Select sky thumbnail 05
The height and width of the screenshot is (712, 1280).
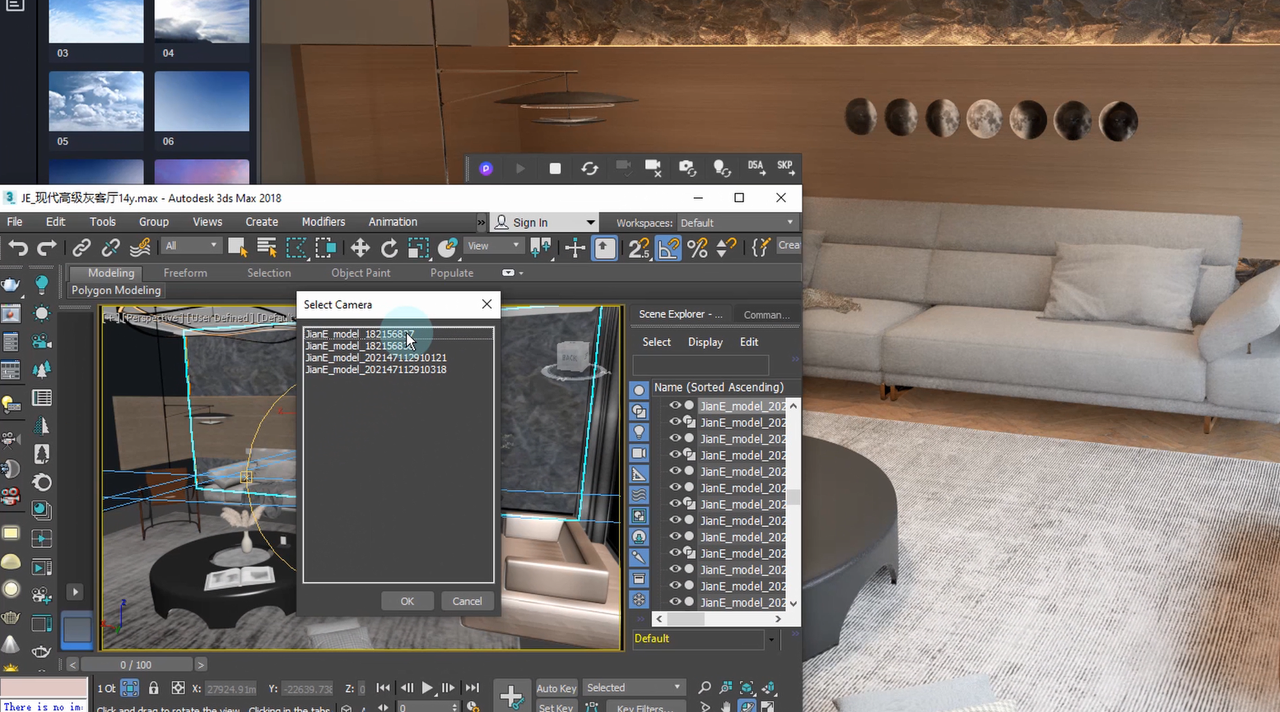tap(96, 101)
